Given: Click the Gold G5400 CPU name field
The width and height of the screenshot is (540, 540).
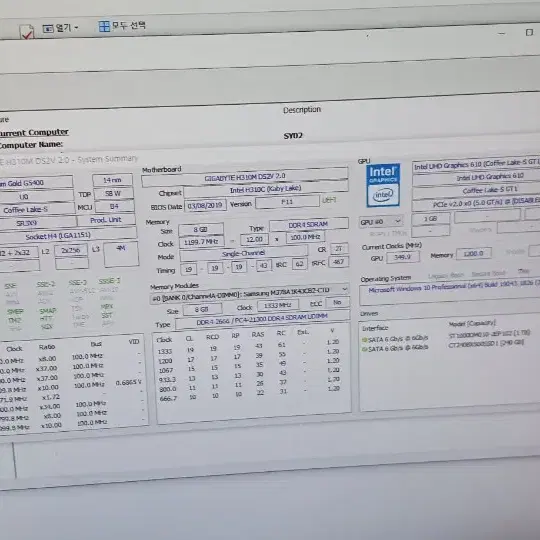Looking at the screenshot, I should pyautogui.click(x=36, y=183).
